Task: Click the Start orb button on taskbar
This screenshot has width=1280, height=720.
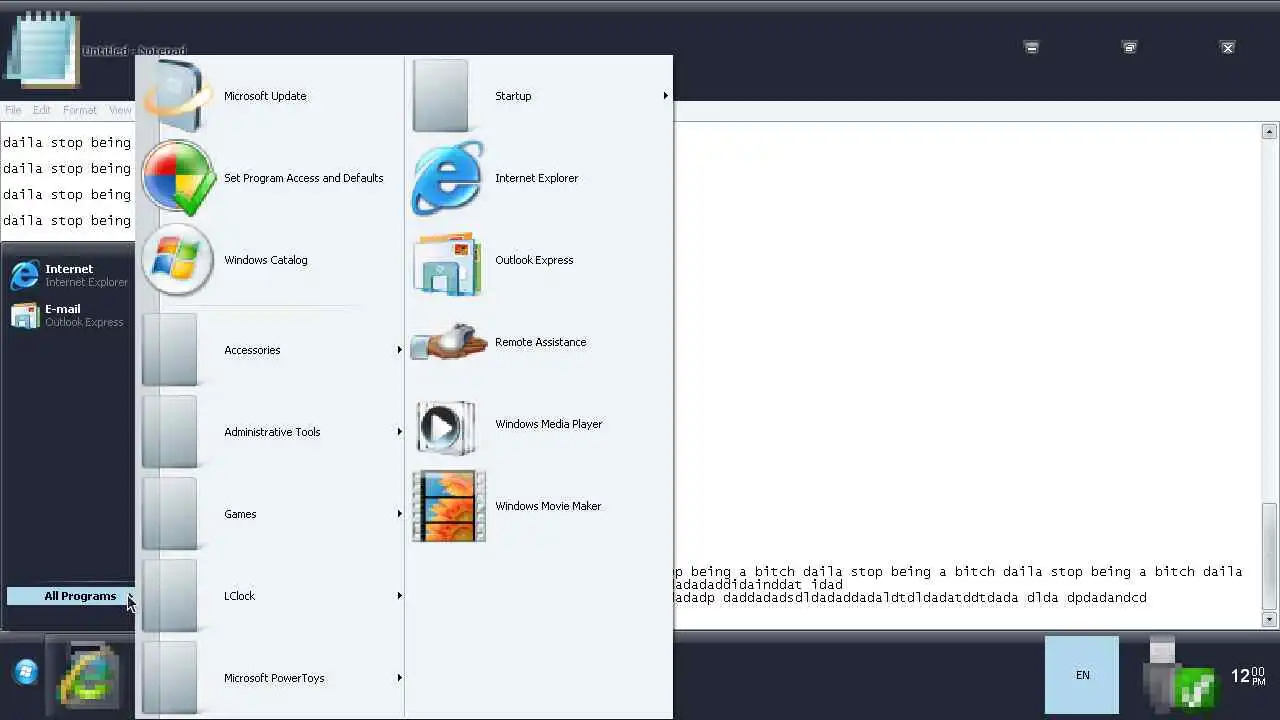Action: [26, 672]
